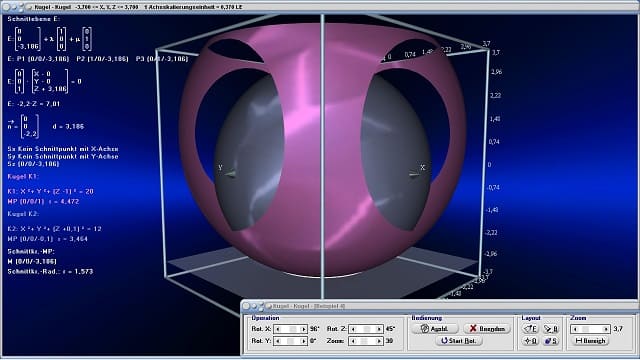Screen dimensions: 640x360
Task: Click the Bereich range button
Action: click(591, 341)
